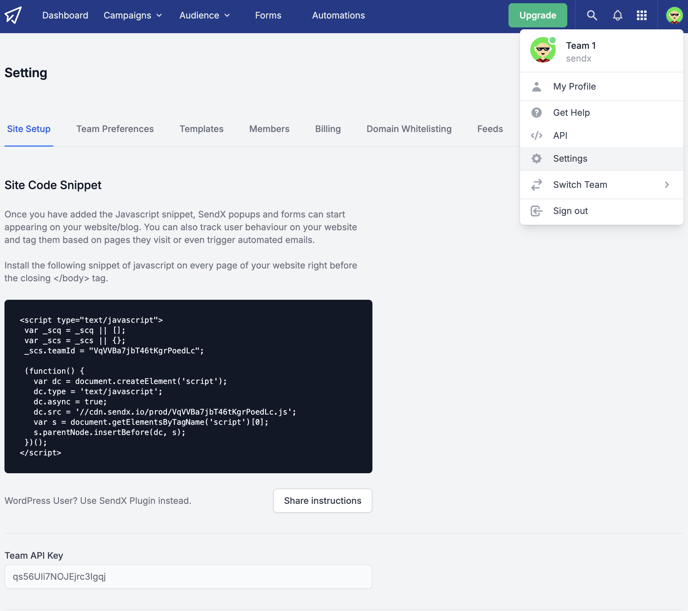
Task: Choose Switch Team menu entry
Action: click(602, 185)
